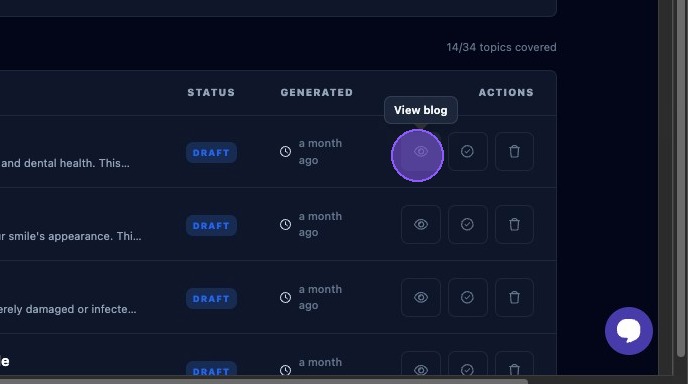688x384 pixels.
Task: Click the DRAFT badge in dental health row
Action: (x=211, y=153)
